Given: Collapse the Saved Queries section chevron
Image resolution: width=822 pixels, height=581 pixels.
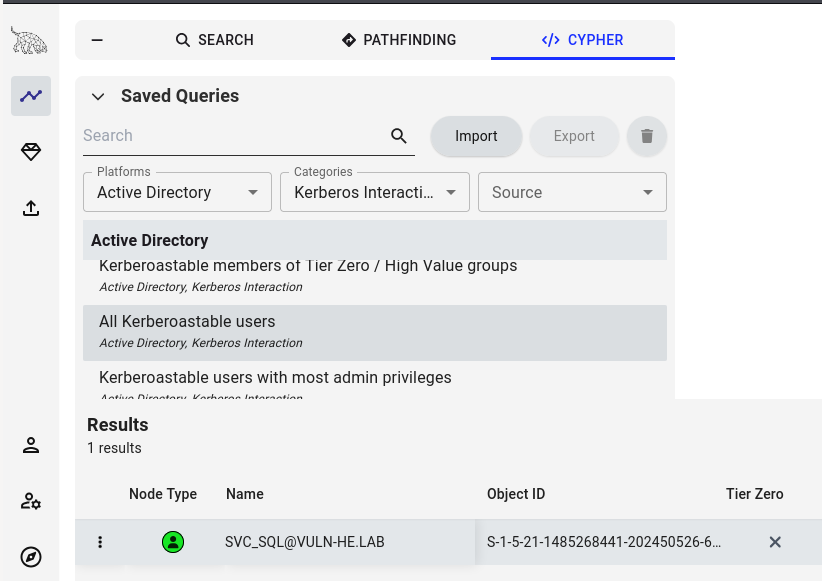Looking at the screenshot, I should tap(98, 96).
